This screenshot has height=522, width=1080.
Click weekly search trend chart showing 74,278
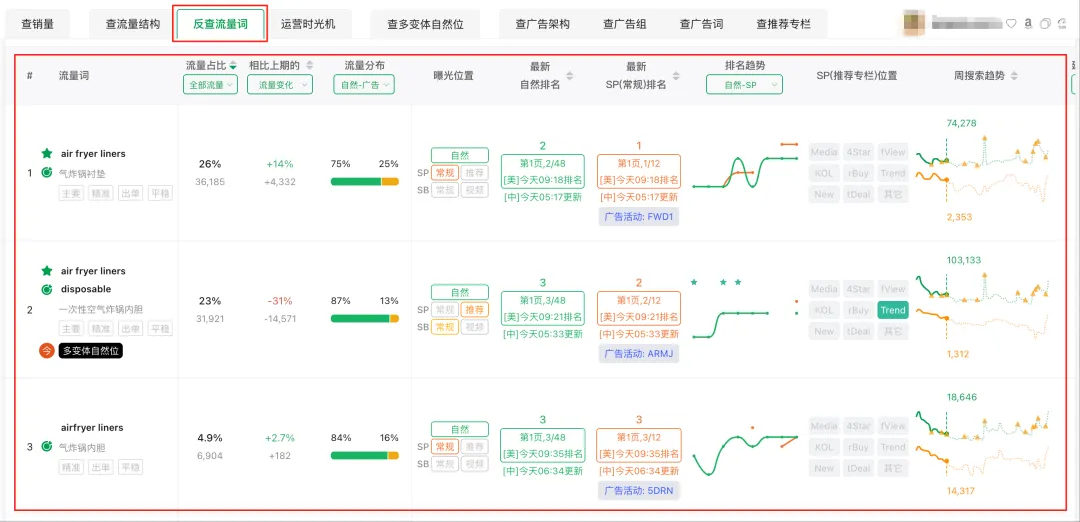click(982, 169)
